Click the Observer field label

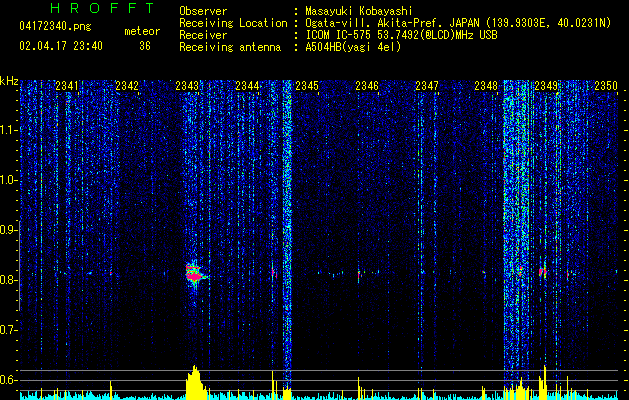tap(203, 11)
